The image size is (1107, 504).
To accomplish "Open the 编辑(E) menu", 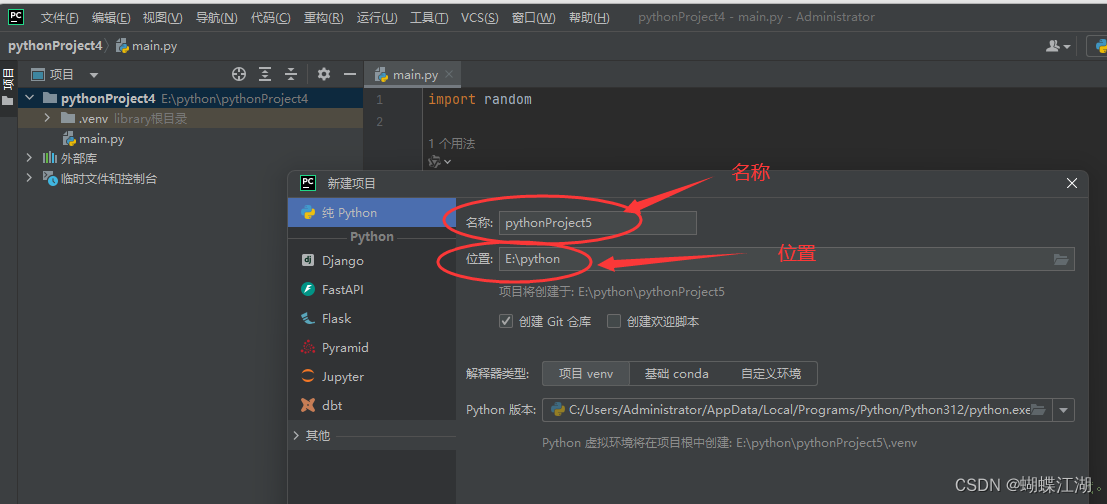I will (x=111, y=18).
